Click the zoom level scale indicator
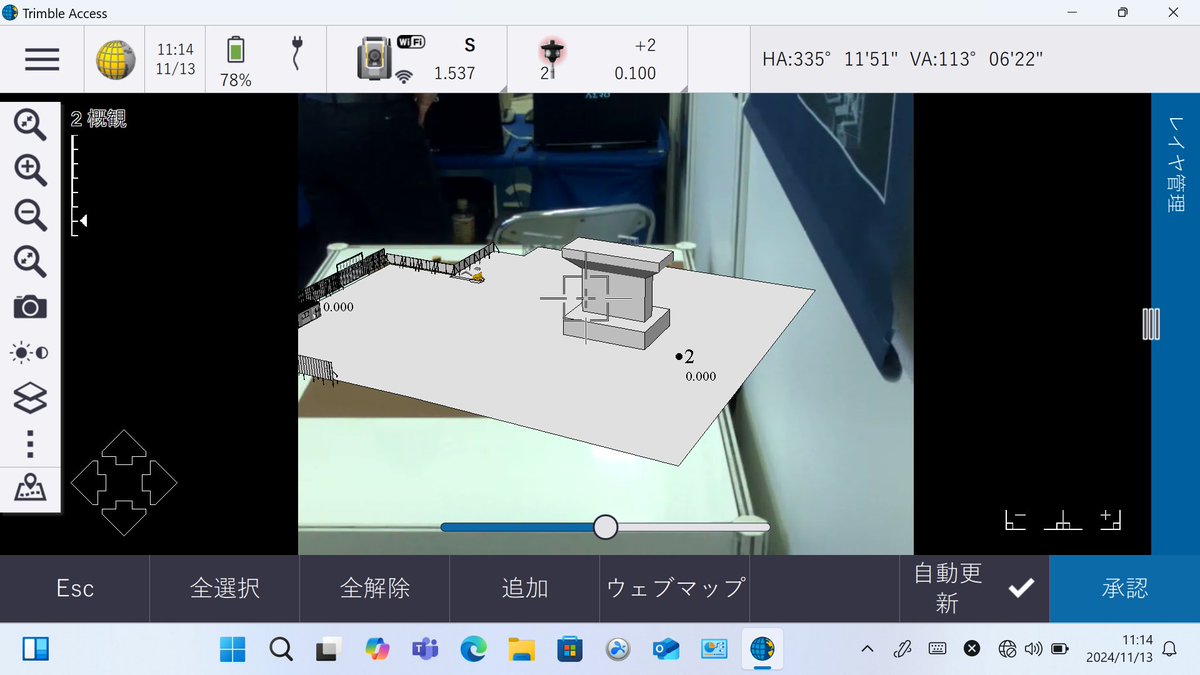This screenshot has width=1200, height=675. 78,185
